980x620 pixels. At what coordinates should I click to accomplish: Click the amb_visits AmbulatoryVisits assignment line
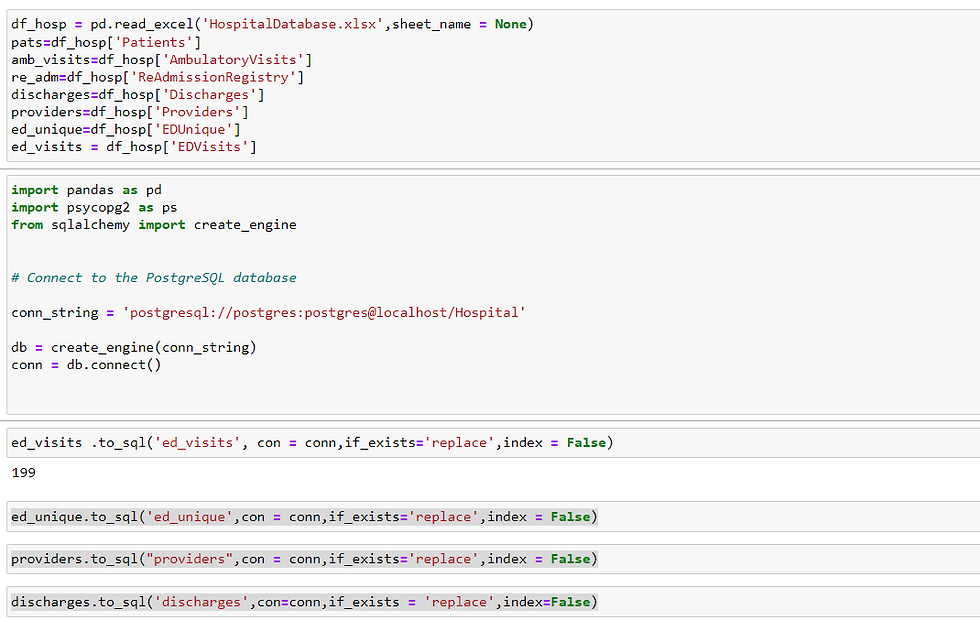pos(161,60)
